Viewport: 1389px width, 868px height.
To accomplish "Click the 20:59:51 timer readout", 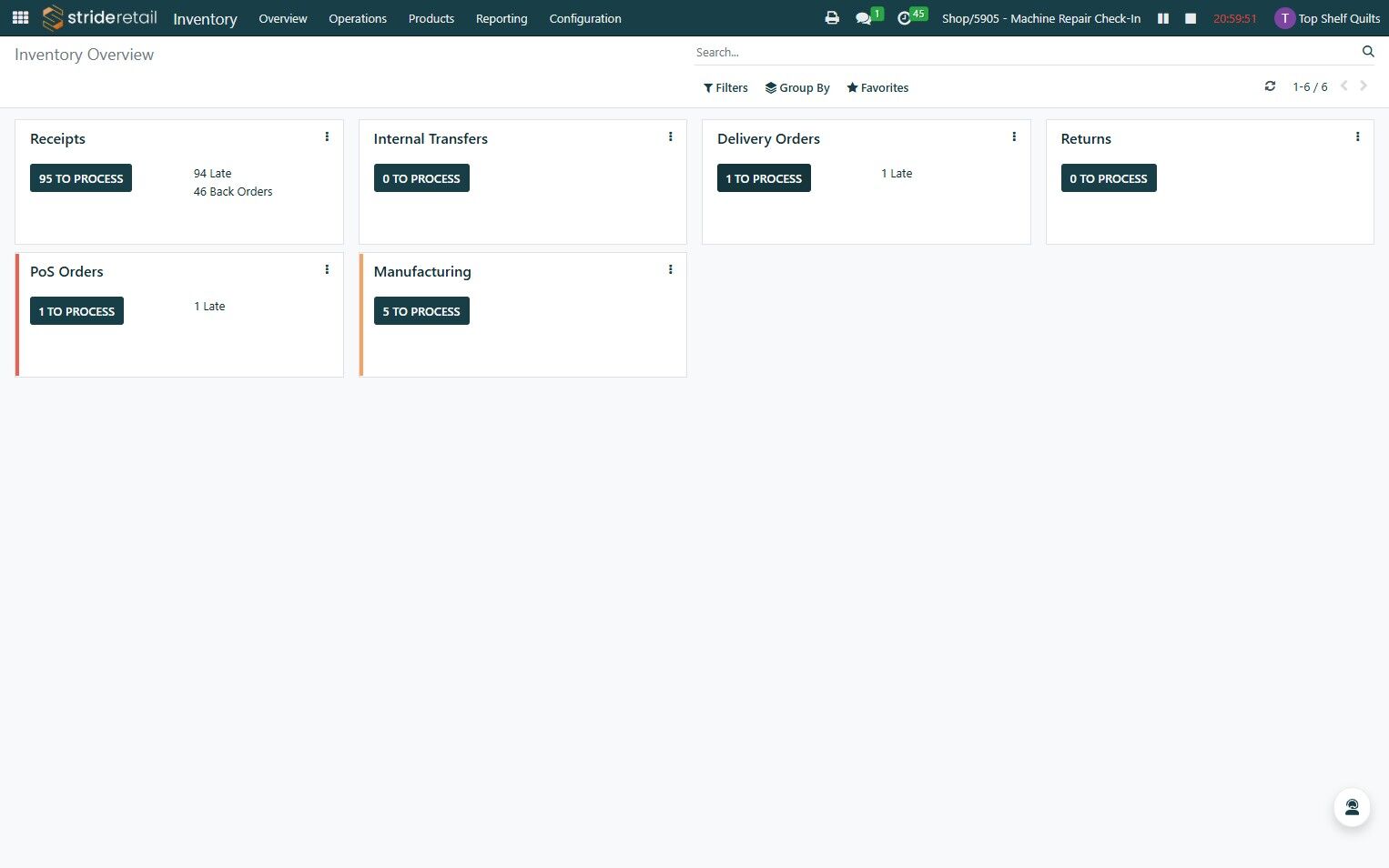I will [1235, 18].
